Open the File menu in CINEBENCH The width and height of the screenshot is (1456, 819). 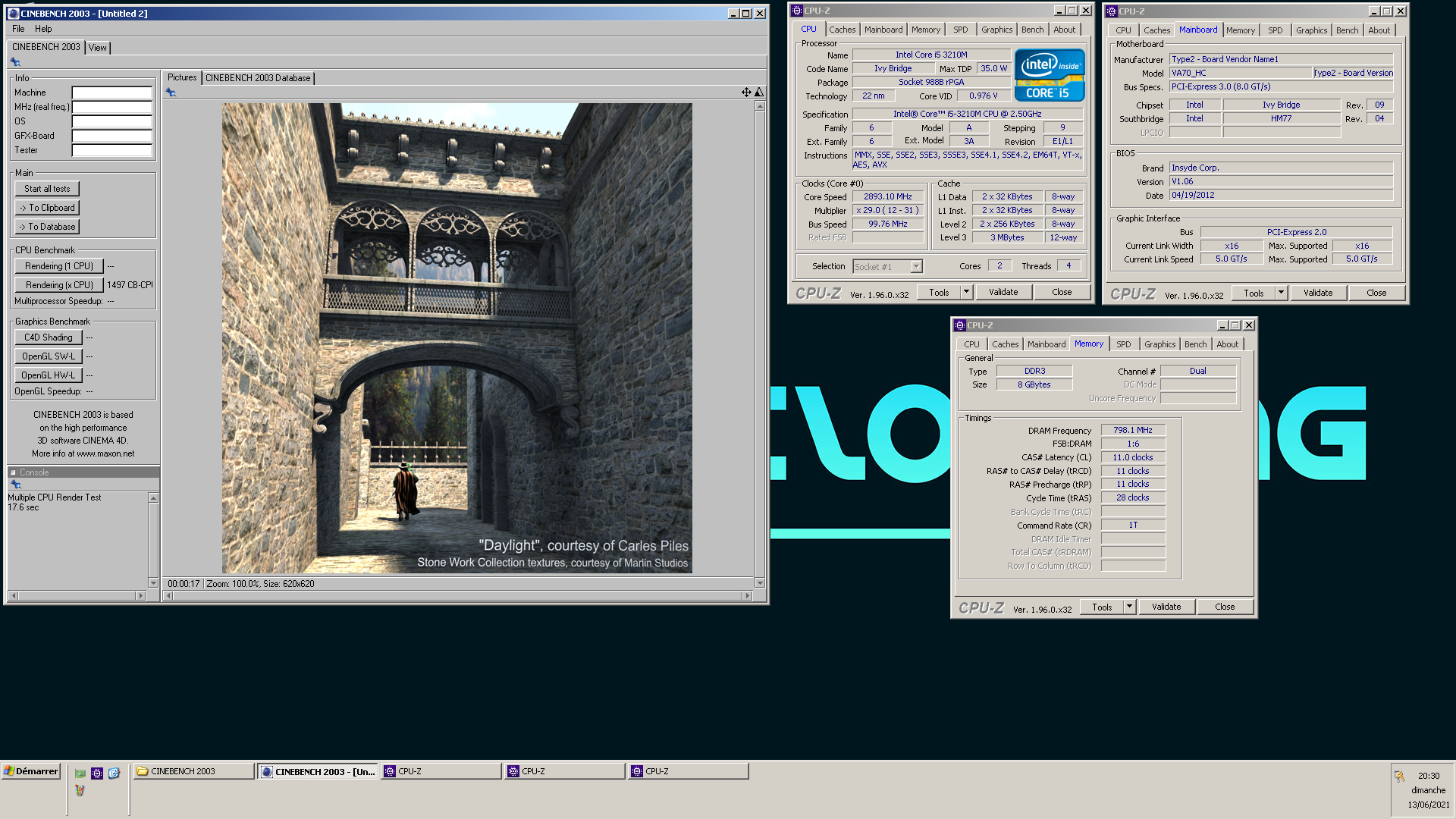[x=18, y=29]
